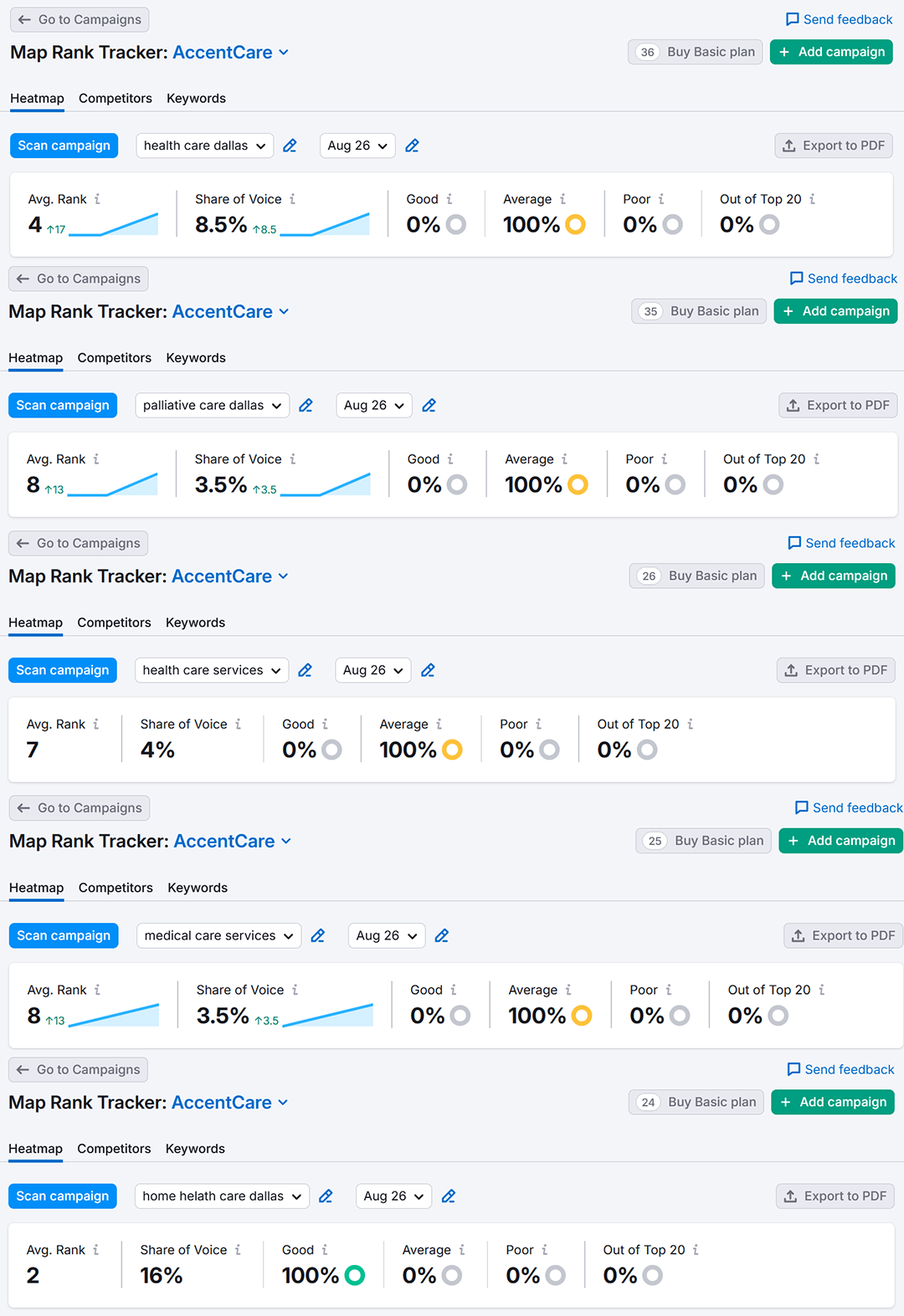Open Aug 26 date dropdown beside "health care services"
Viewport: 904px width, 1316px height.
click(372, 670)
